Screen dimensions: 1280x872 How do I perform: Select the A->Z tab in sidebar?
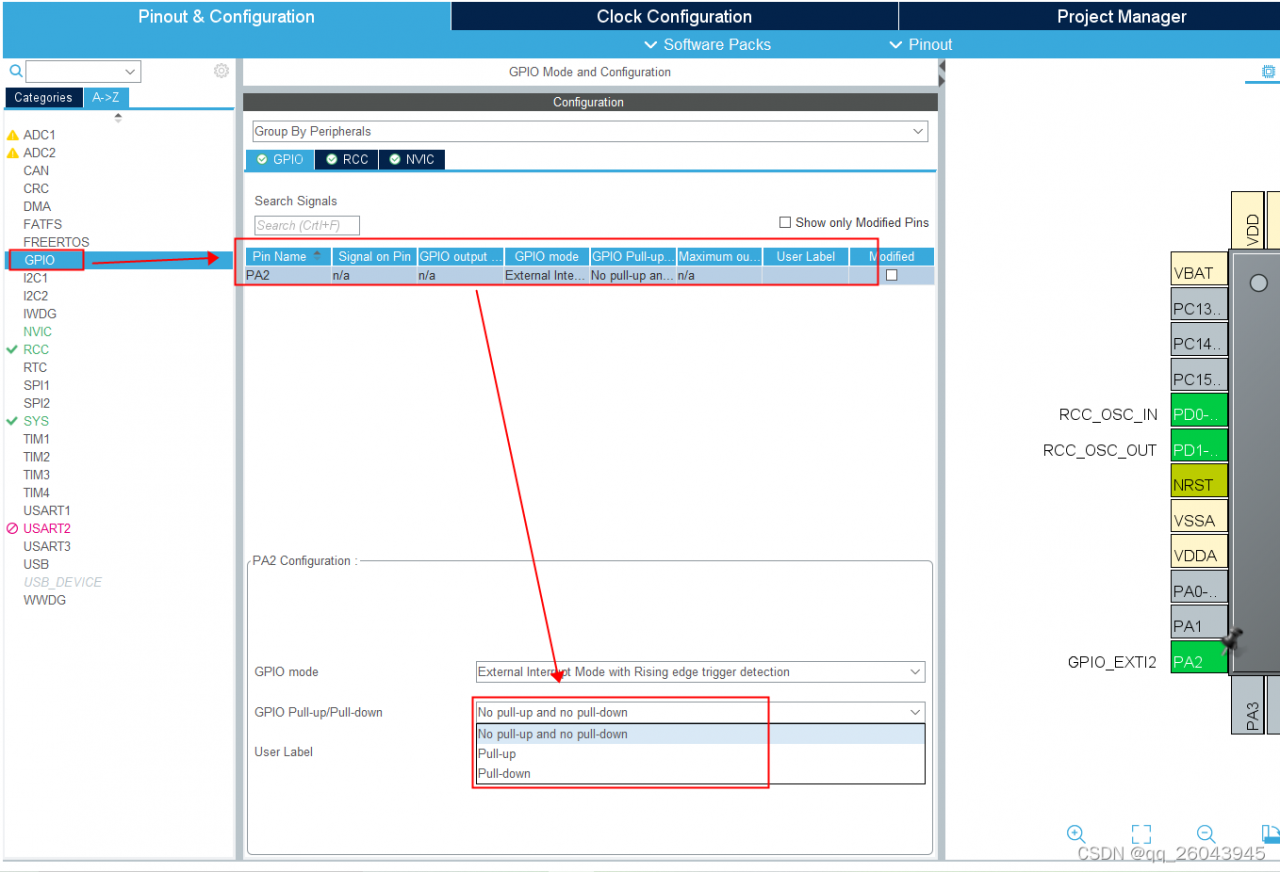106,97
